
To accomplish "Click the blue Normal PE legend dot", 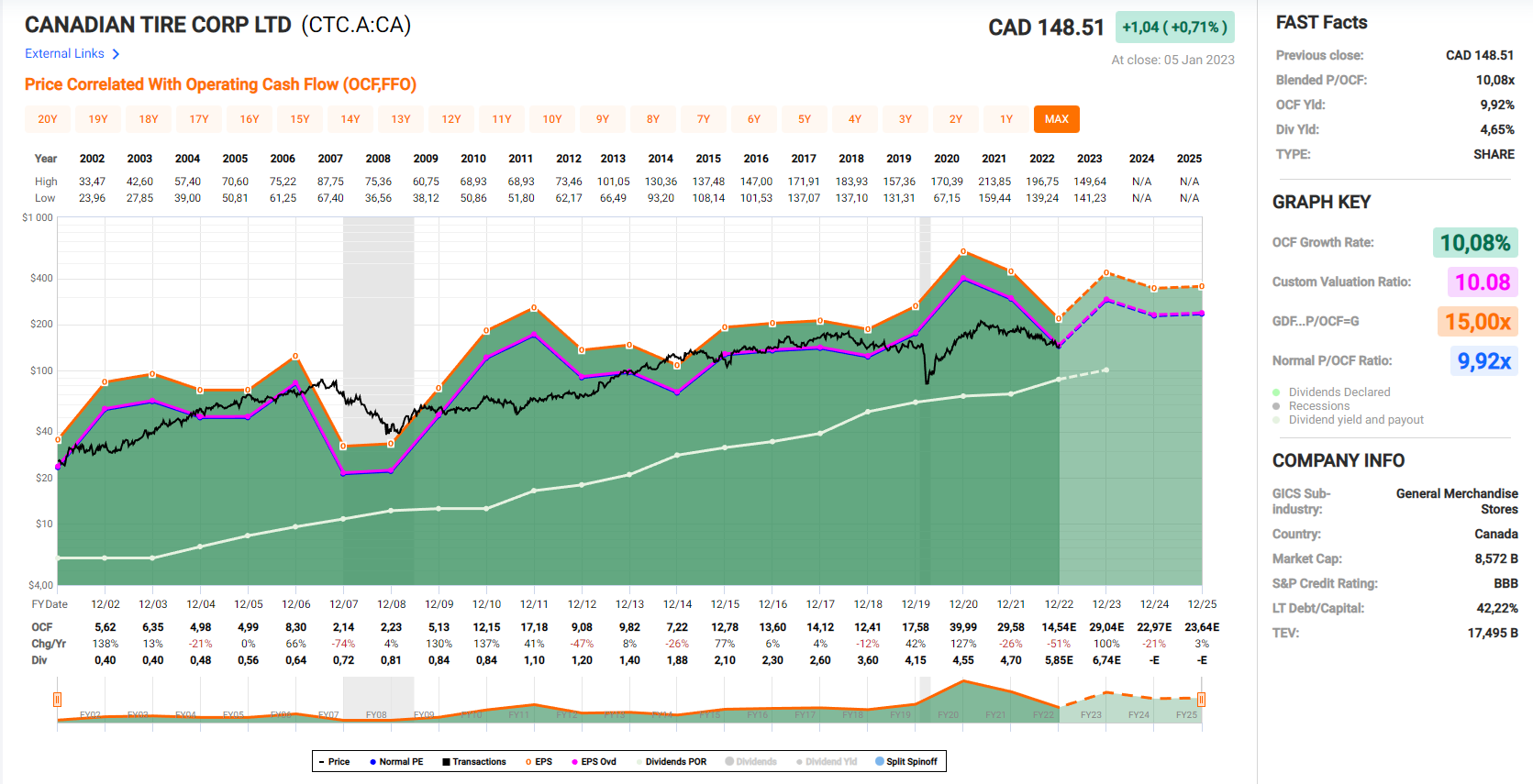I will (x=373, y=762).
